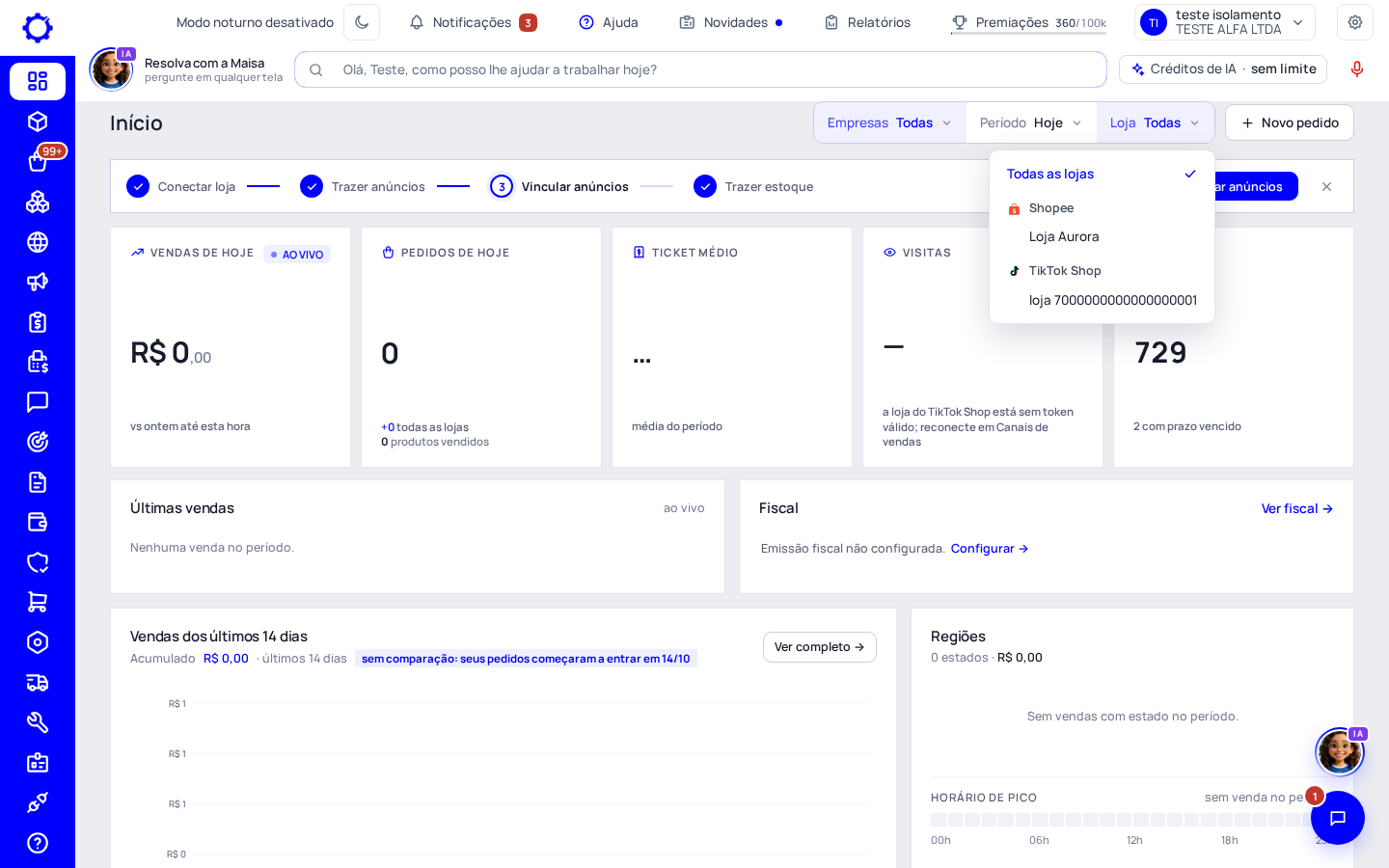Image resolution: width=1389 pixels, height=868 pixels.
Task: Open the target icon in the sidebar
Action: (x=38, y=442)
